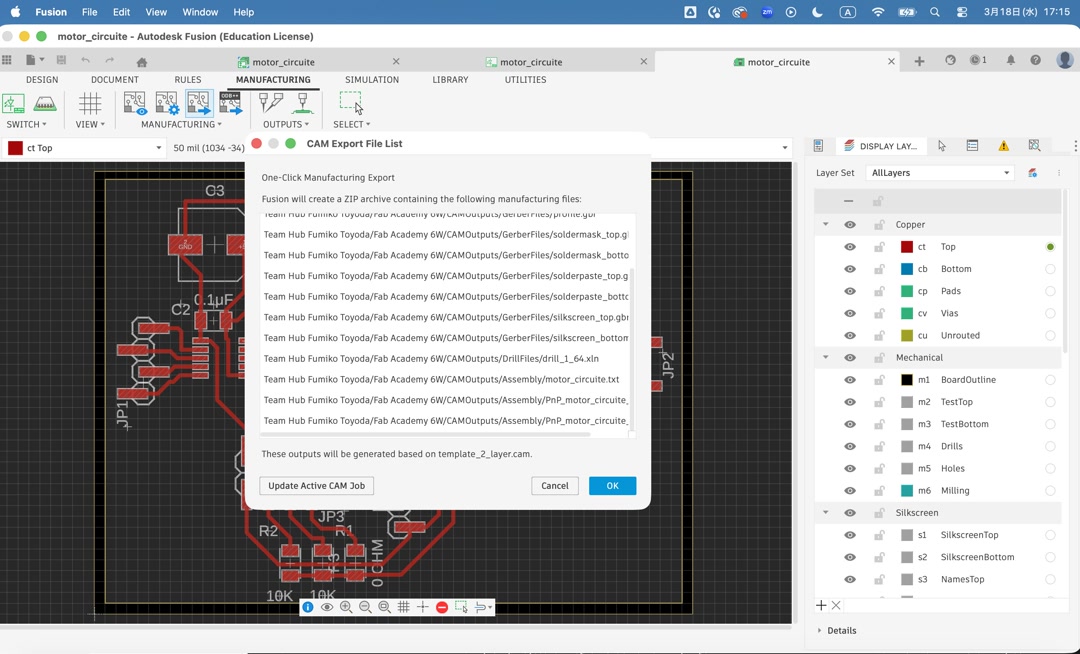Click the Zoom In icon in bottom toolbar
Viewport: 1080px width, 654px height.
coord(346,607)
